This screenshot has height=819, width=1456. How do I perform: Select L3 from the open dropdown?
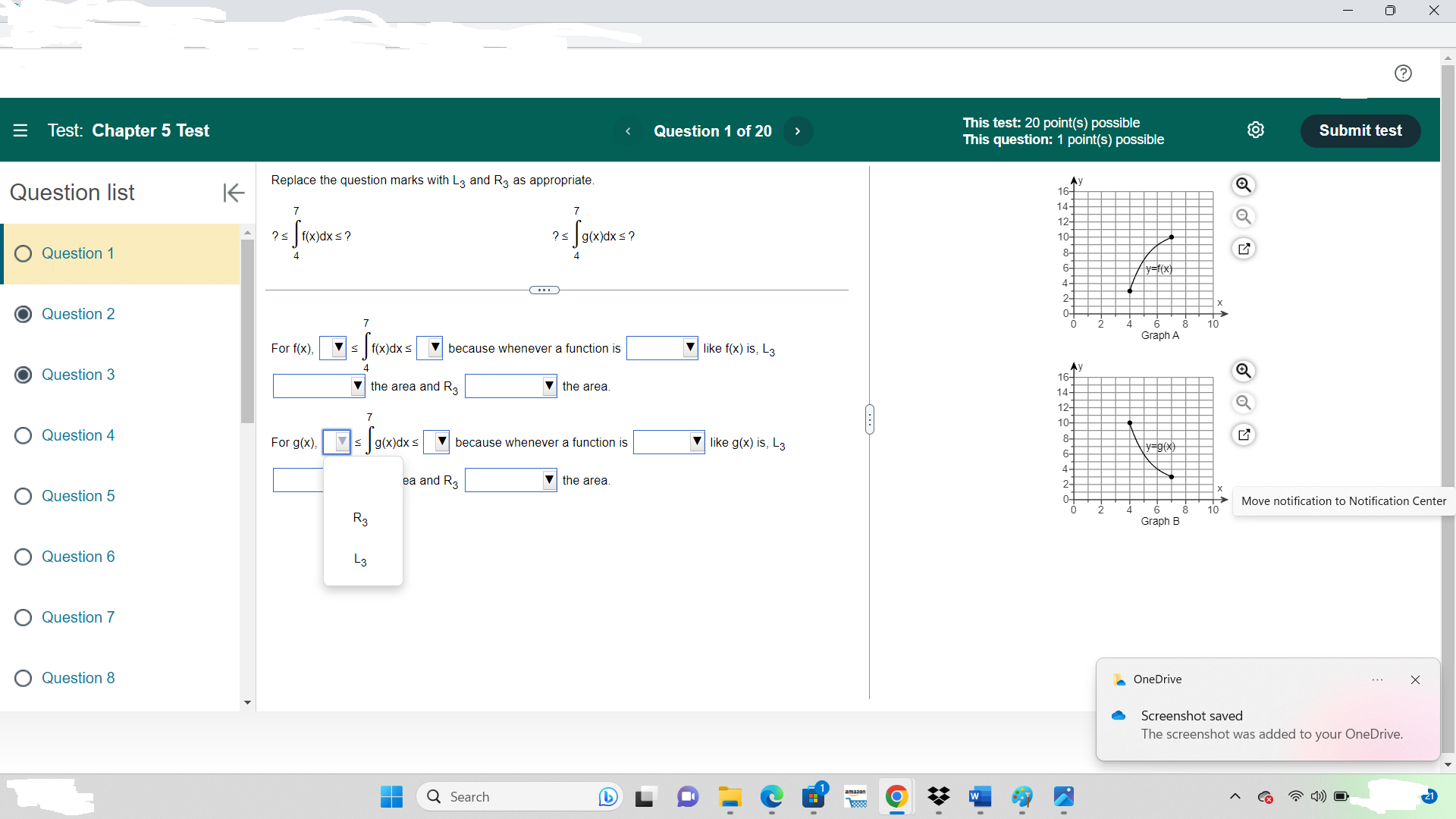click(x=361, y=560)
